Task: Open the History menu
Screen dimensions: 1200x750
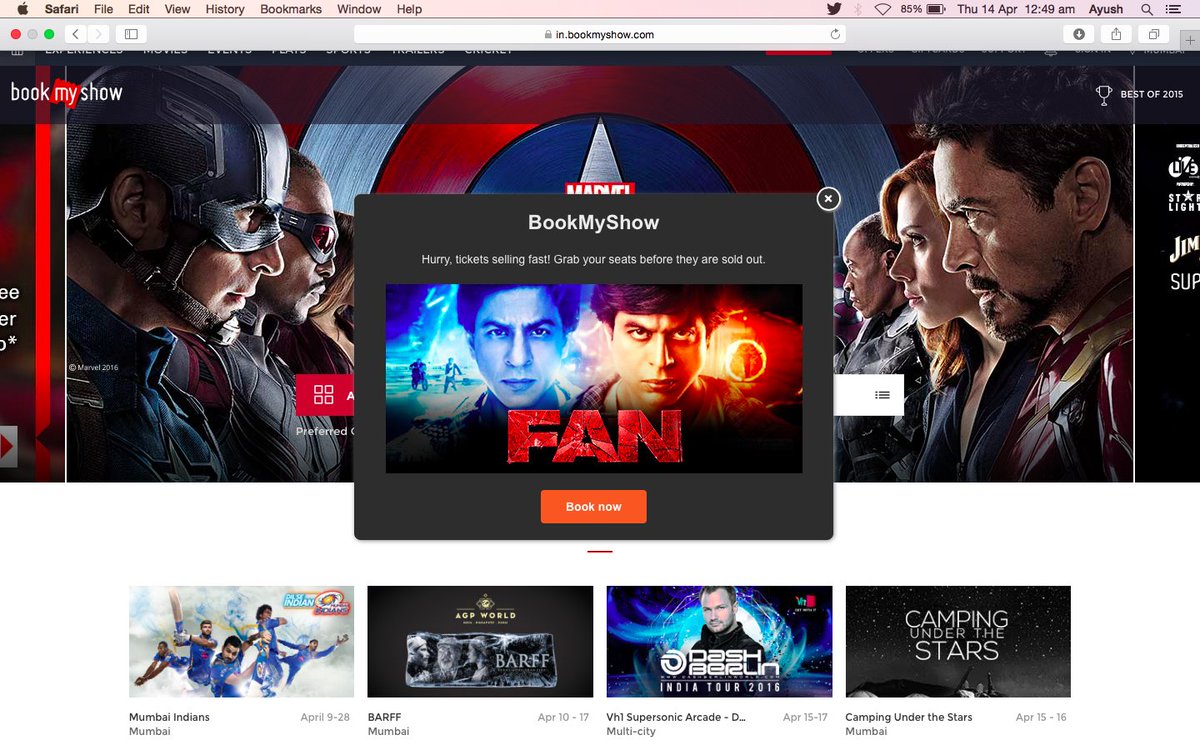Action: (225, 9)
